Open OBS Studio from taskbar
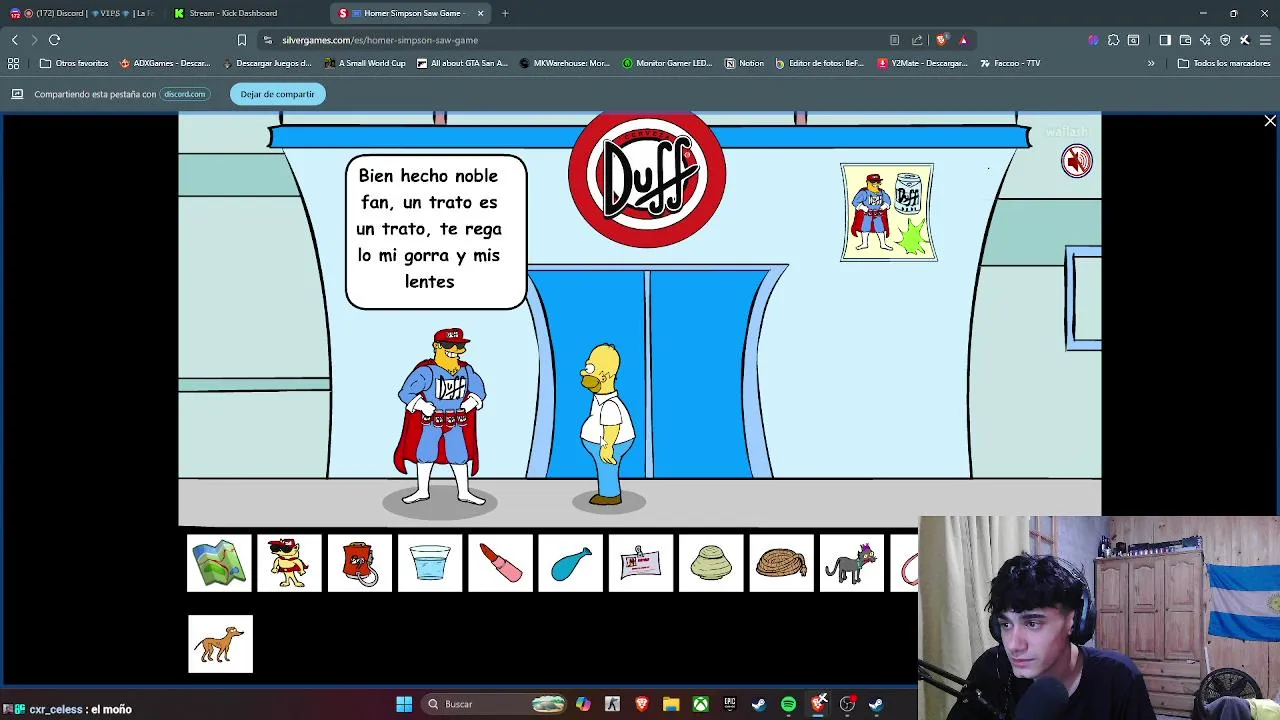The image size is (1280, 720). pyautogui.click(x=847, y=704)
